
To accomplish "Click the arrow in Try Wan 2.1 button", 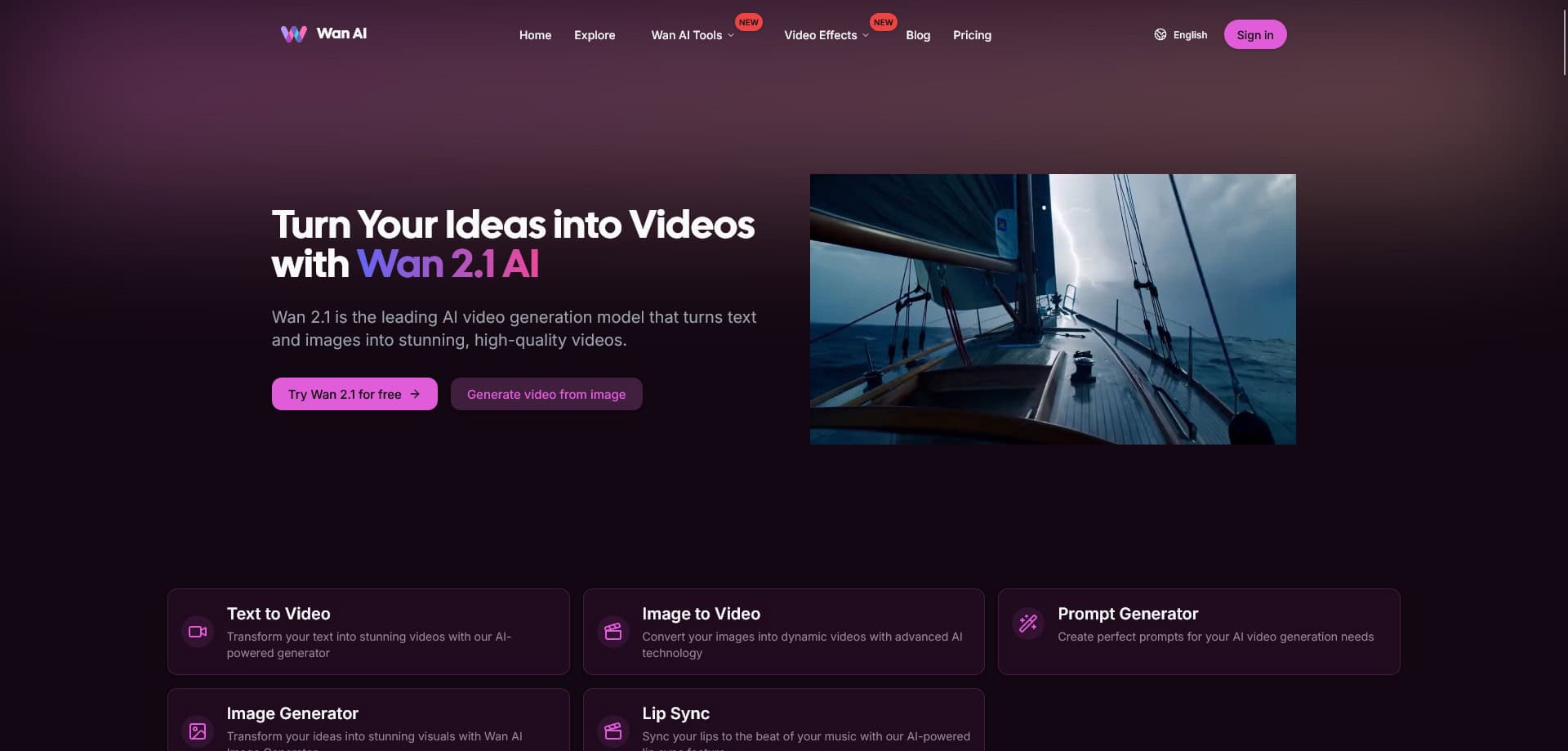I will [x=415, y=394].
